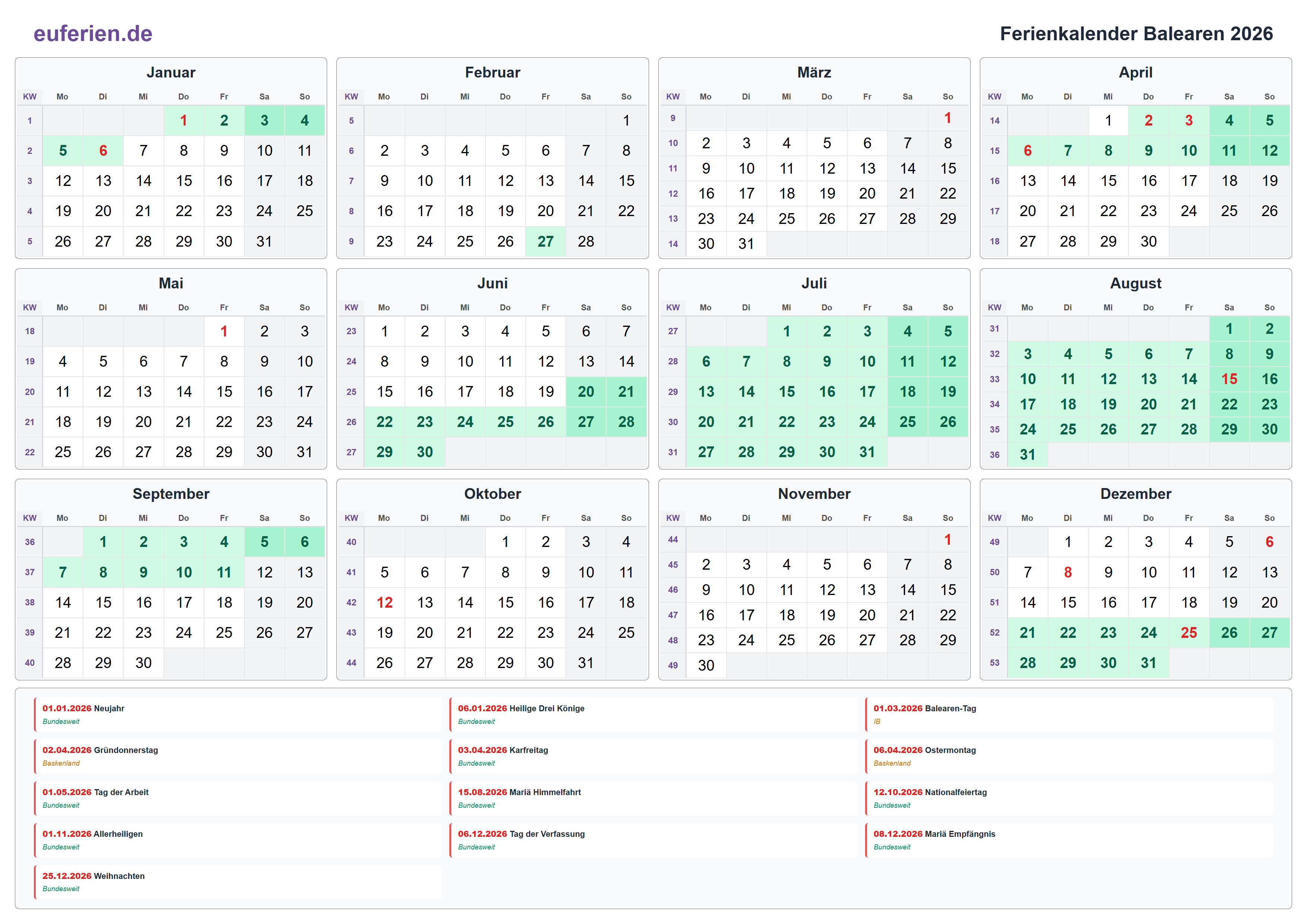1307x924 pixels.
Task: Select the Oktober month heading
Action: point(493,494)
